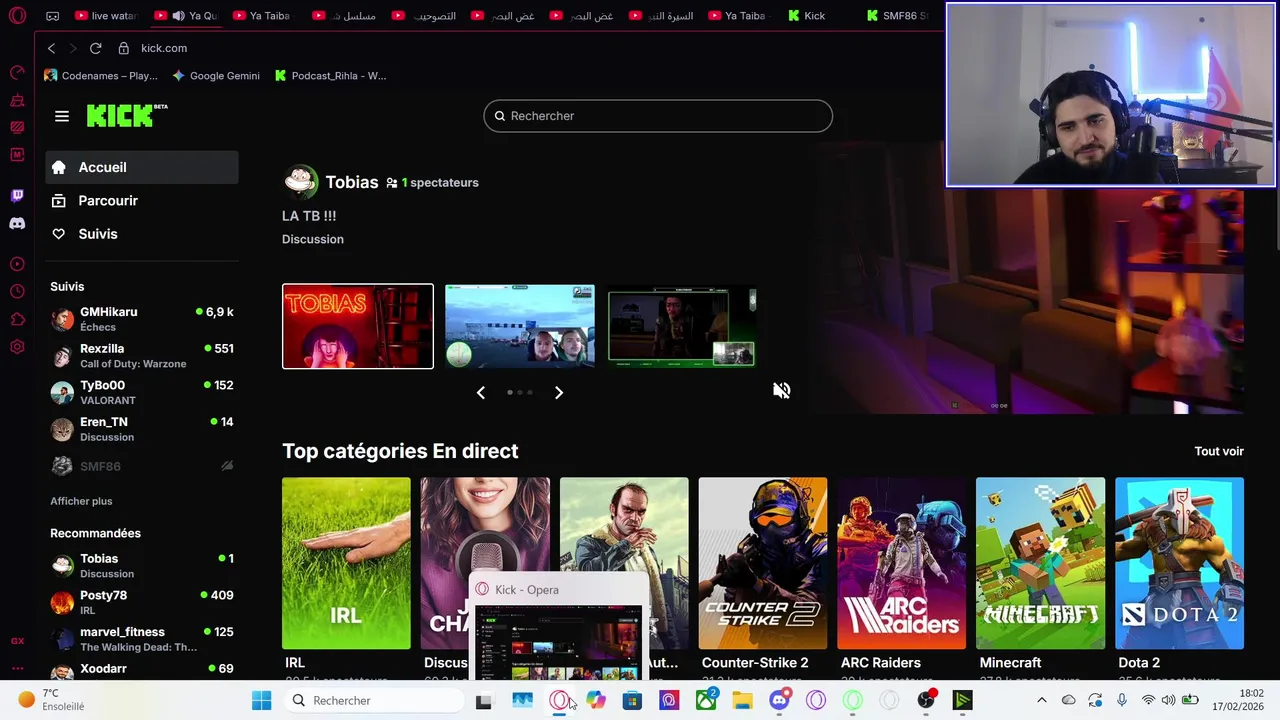The height and width of the screenshot is (720, 1280).
Task: Open Rexzilla followed channel
Action: tap(142, 356)
